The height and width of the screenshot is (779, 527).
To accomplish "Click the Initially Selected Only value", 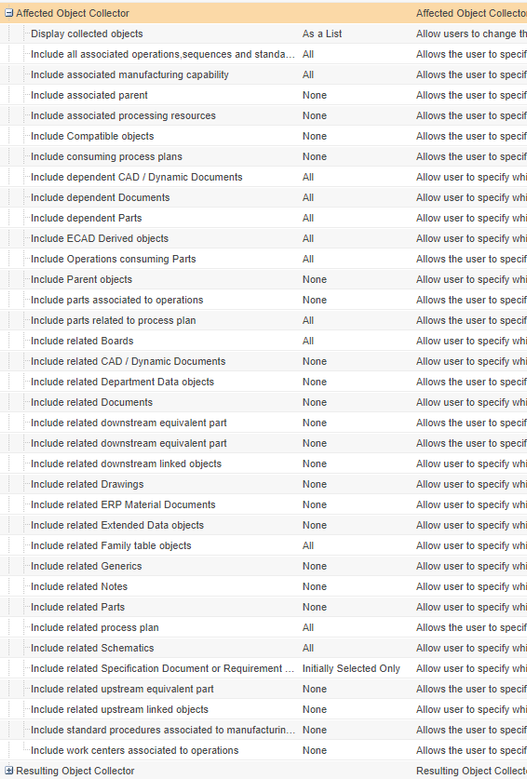I will click(x=351, y=668).
